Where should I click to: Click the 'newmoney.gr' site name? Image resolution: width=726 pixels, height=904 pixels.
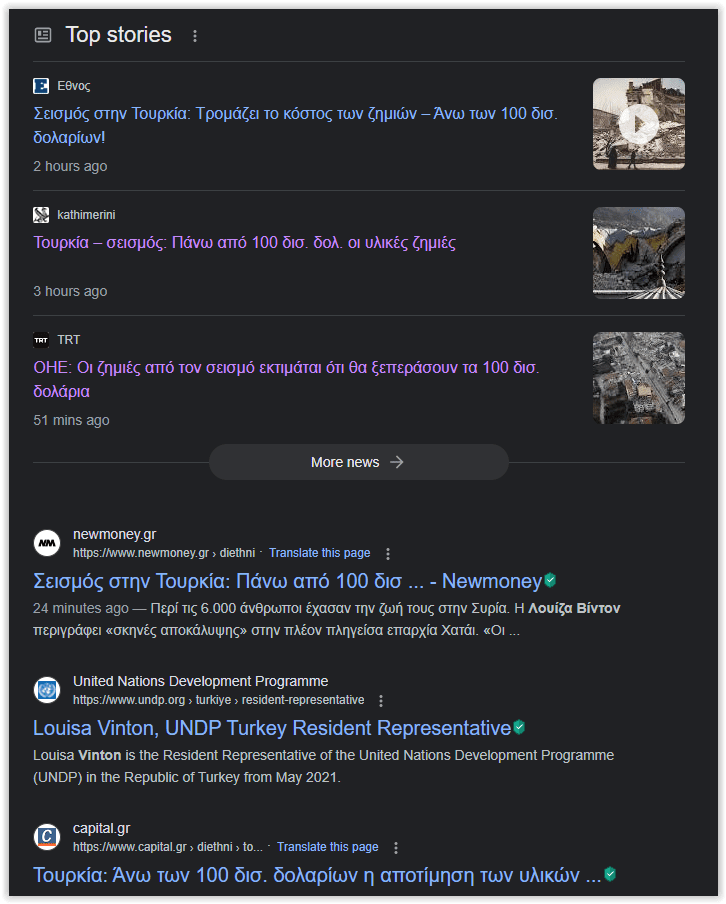click(x=115, y=534)
